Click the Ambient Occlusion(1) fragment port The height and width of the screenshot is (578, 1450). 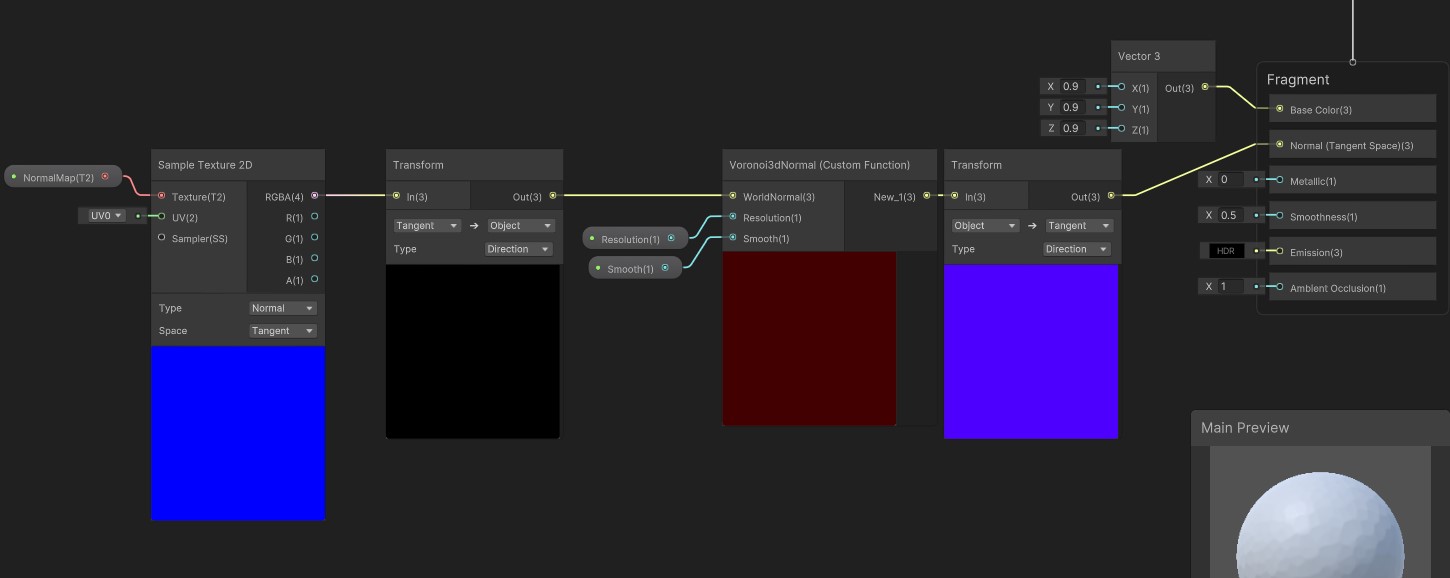click(x=1279, y=287)
